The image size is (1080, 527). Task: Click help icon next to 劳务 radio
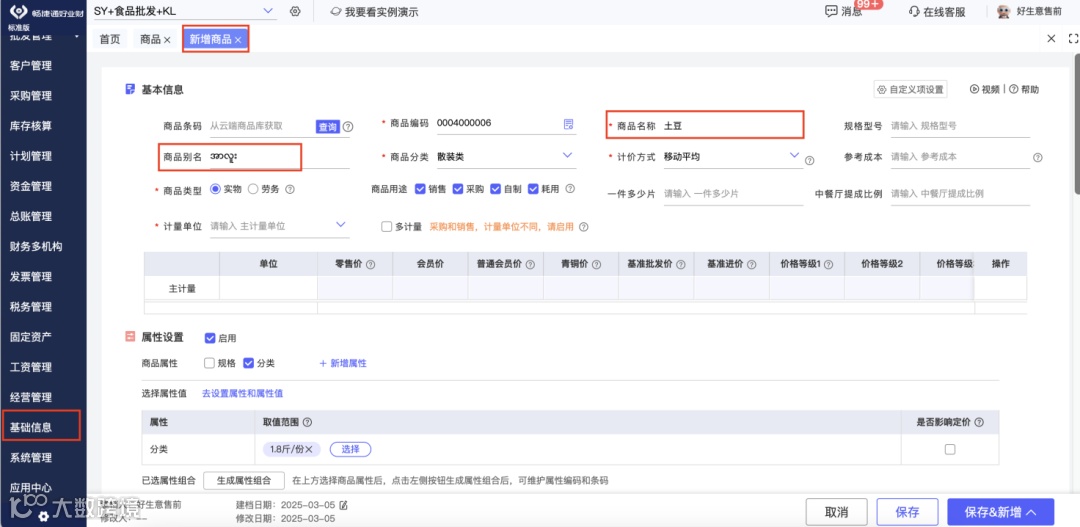pyautogui.click(x=290, y=189)
